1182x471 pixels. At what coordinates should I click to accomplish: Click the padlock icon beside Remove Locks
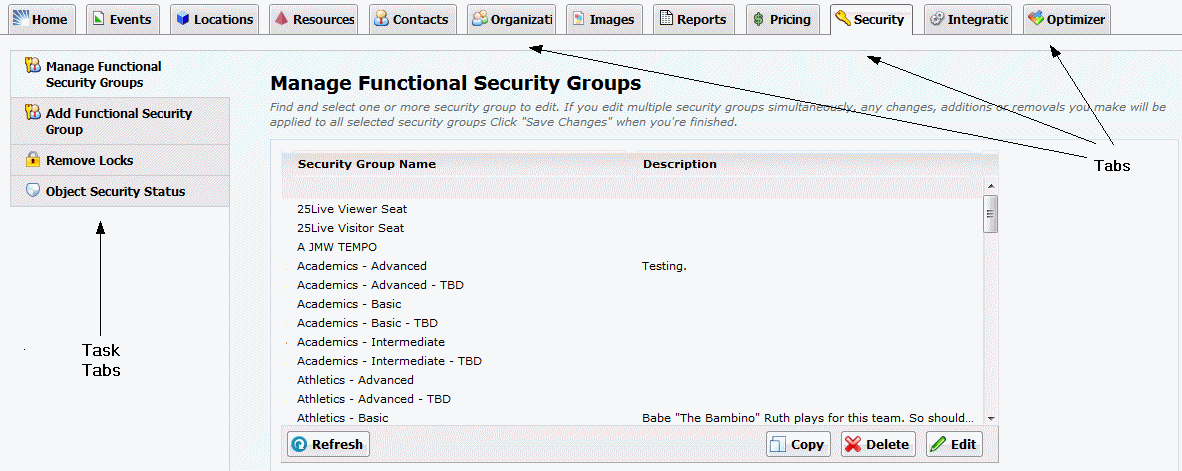32,160
